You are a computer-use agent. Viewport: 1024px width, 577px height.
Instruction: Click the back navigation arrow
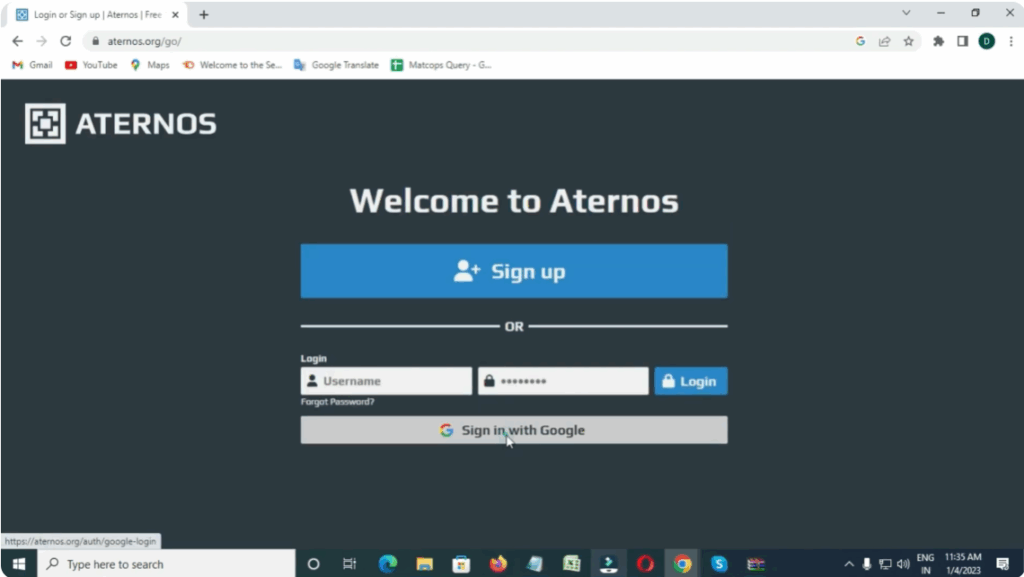tap(17, 42)
